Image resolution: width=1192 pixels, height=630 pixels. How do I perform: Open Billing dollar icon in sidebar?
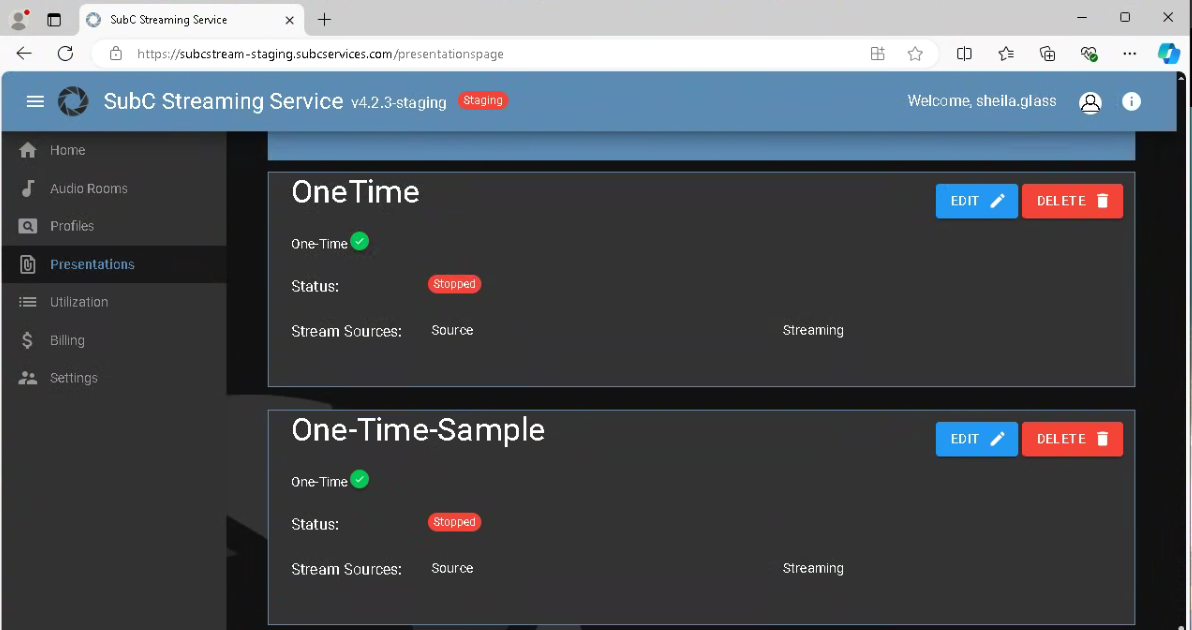point(28,340)
